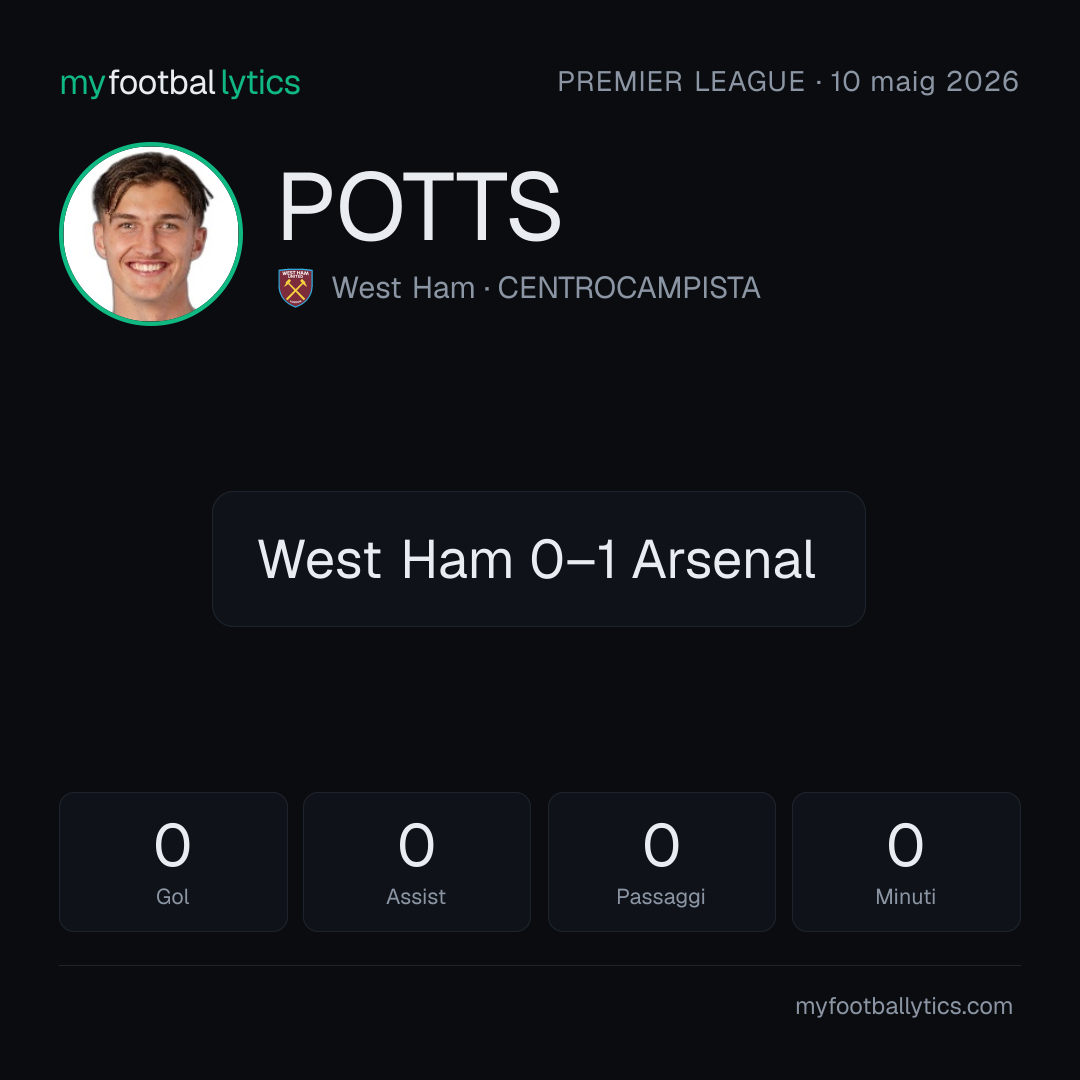Click the zero value above Passaggi
This screenshot has height=1080, width=1080.
[661, 845]
